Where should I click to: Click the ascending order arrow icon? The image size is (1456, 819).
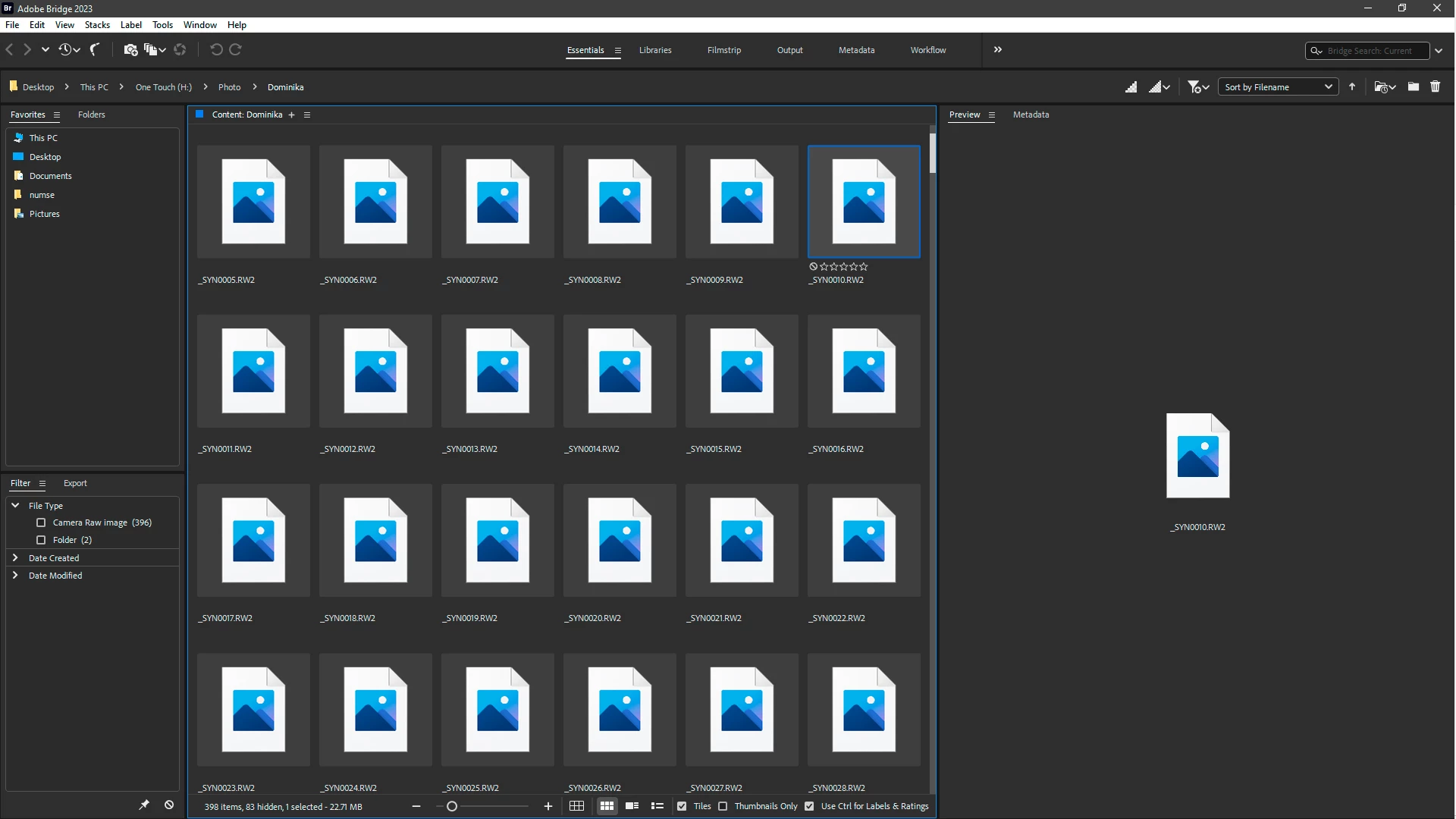(1352, 87)
